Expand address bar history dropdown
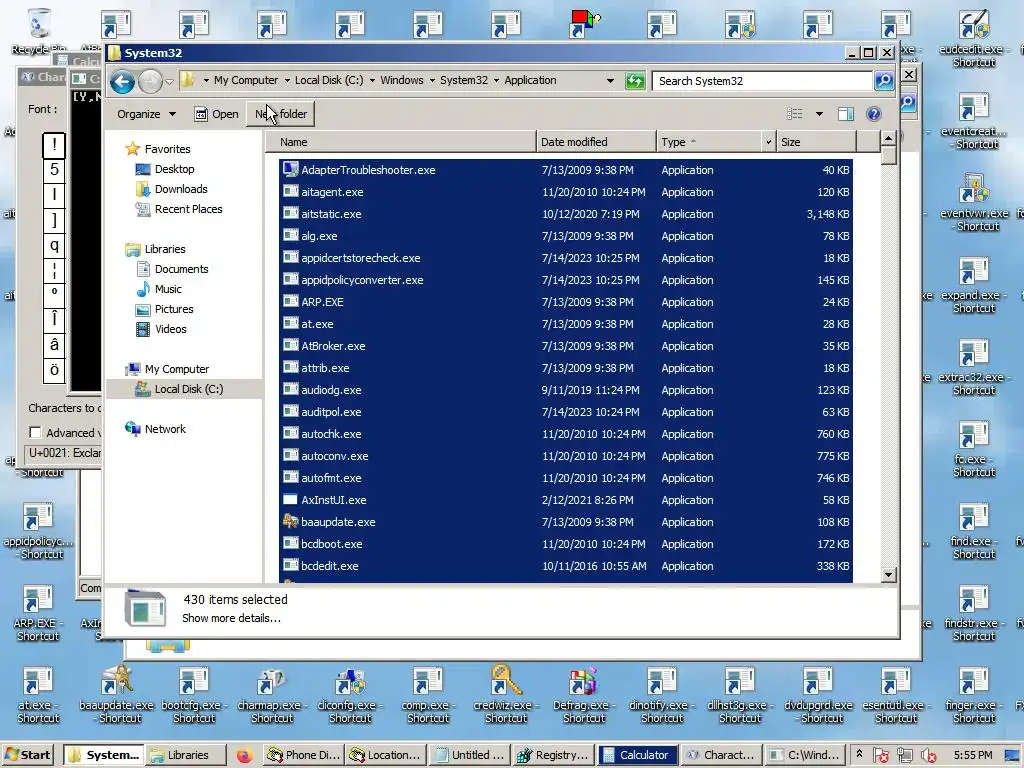The image size is (1024, 768). pos(610,81)
